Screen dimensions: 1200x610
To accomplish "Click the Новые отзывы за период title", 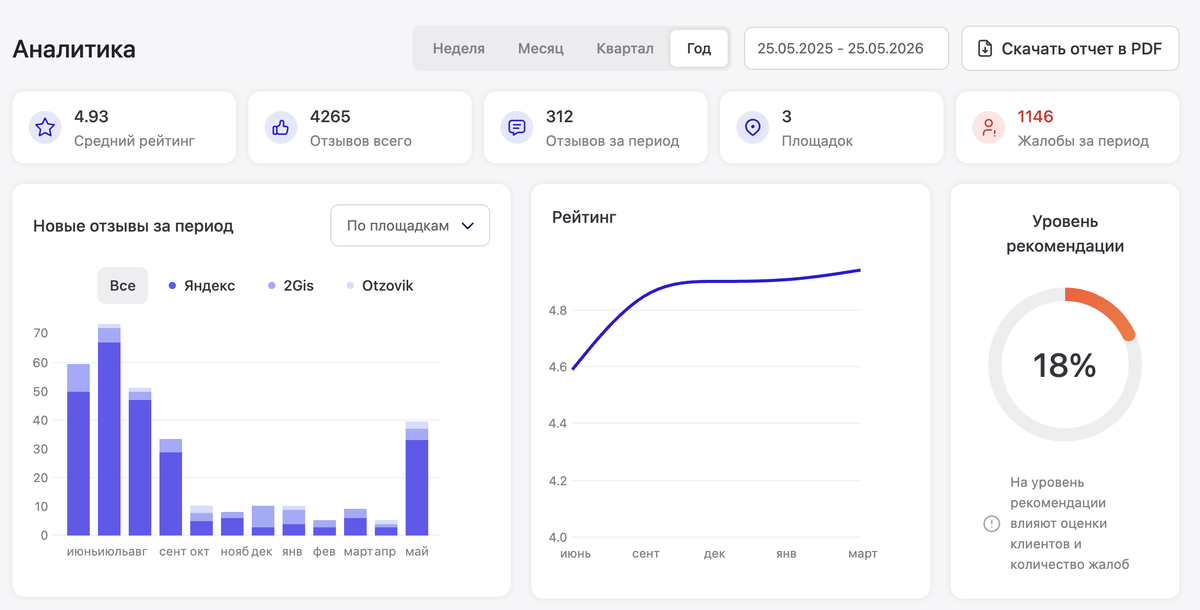I will [133, 226].
